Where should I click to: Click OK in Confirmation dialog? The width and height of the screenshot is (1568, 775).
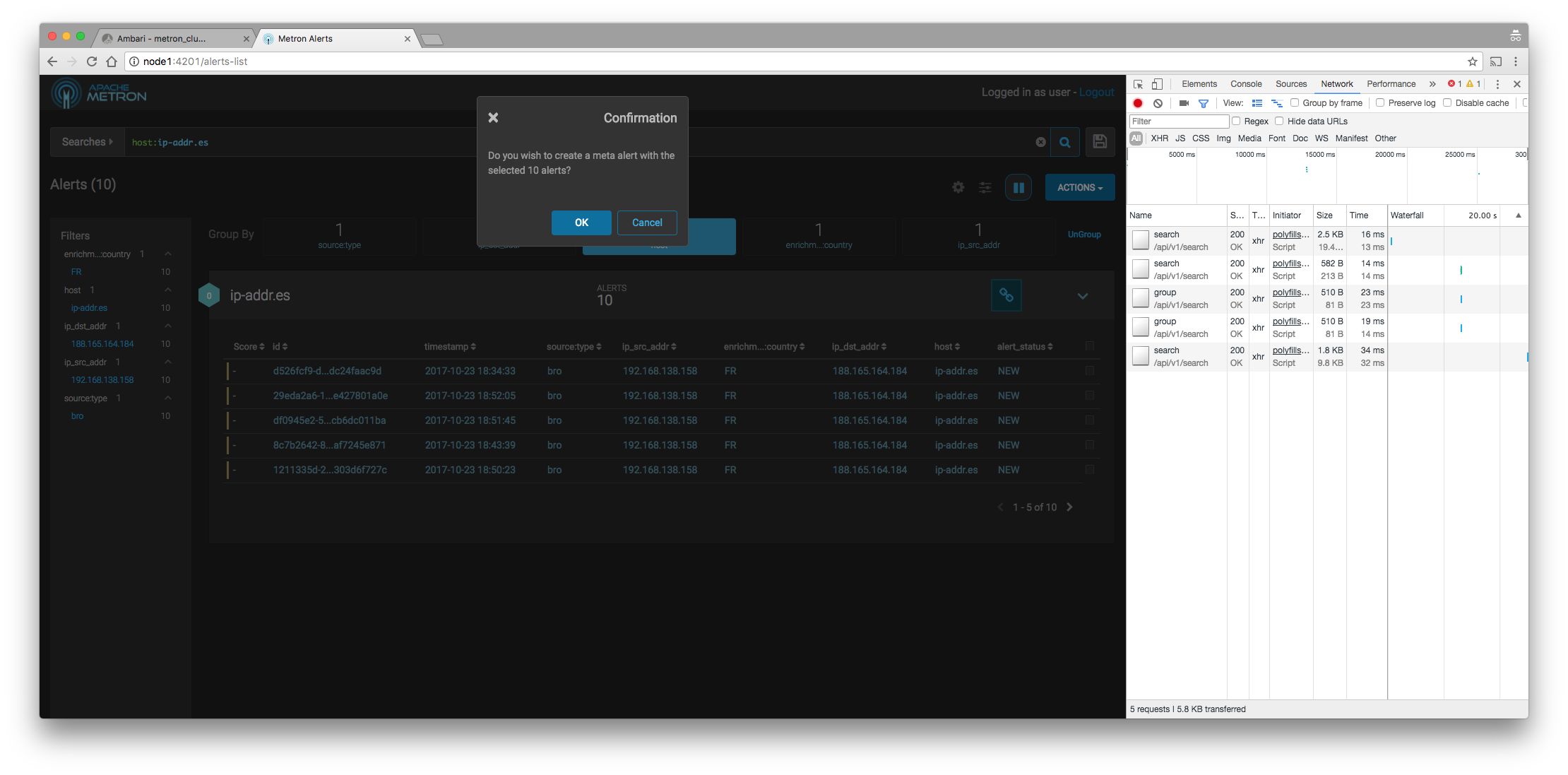click(x=581, y=223)
